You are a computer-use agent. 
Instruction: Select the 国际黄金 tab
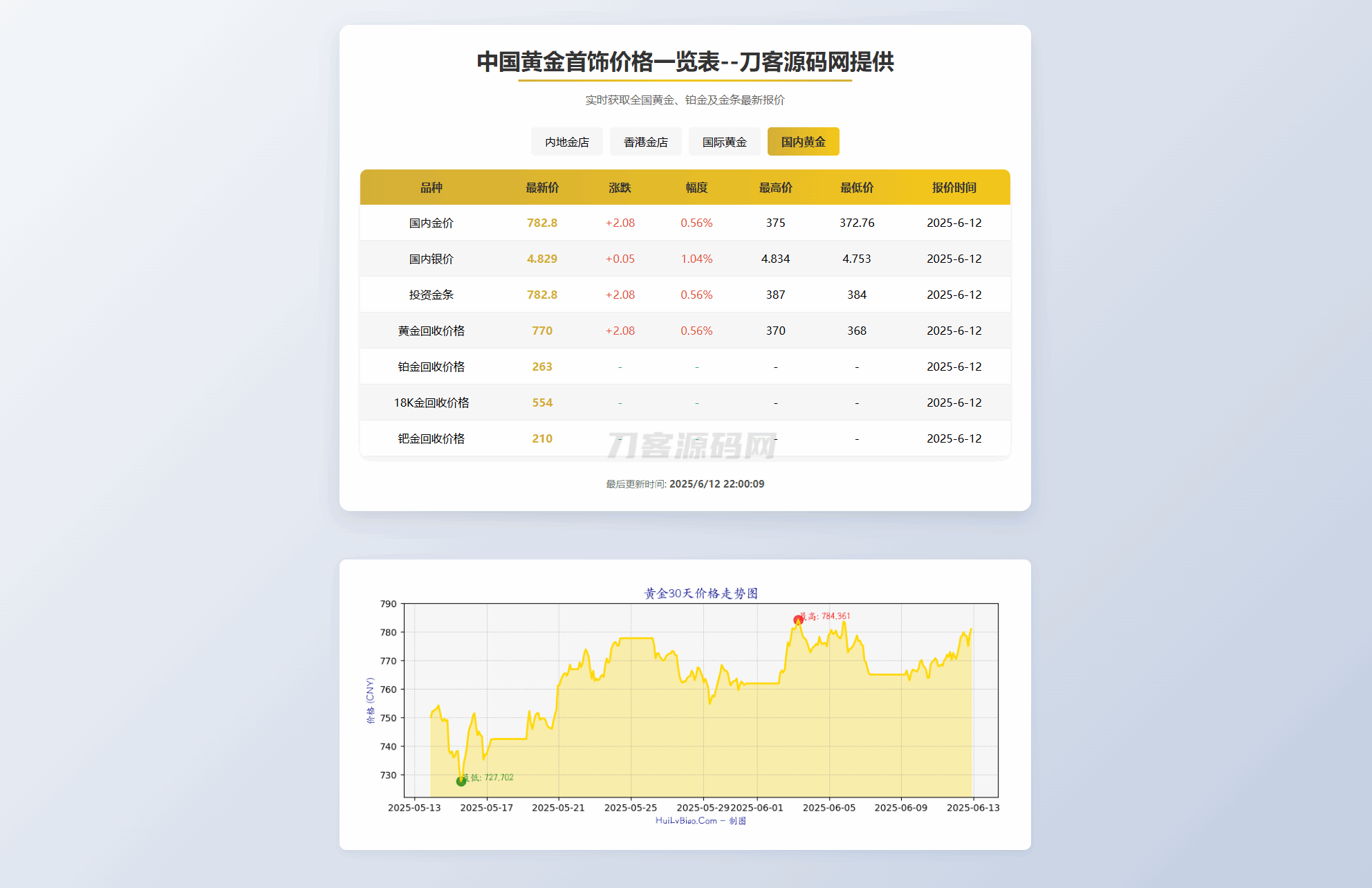click(724, 141)
